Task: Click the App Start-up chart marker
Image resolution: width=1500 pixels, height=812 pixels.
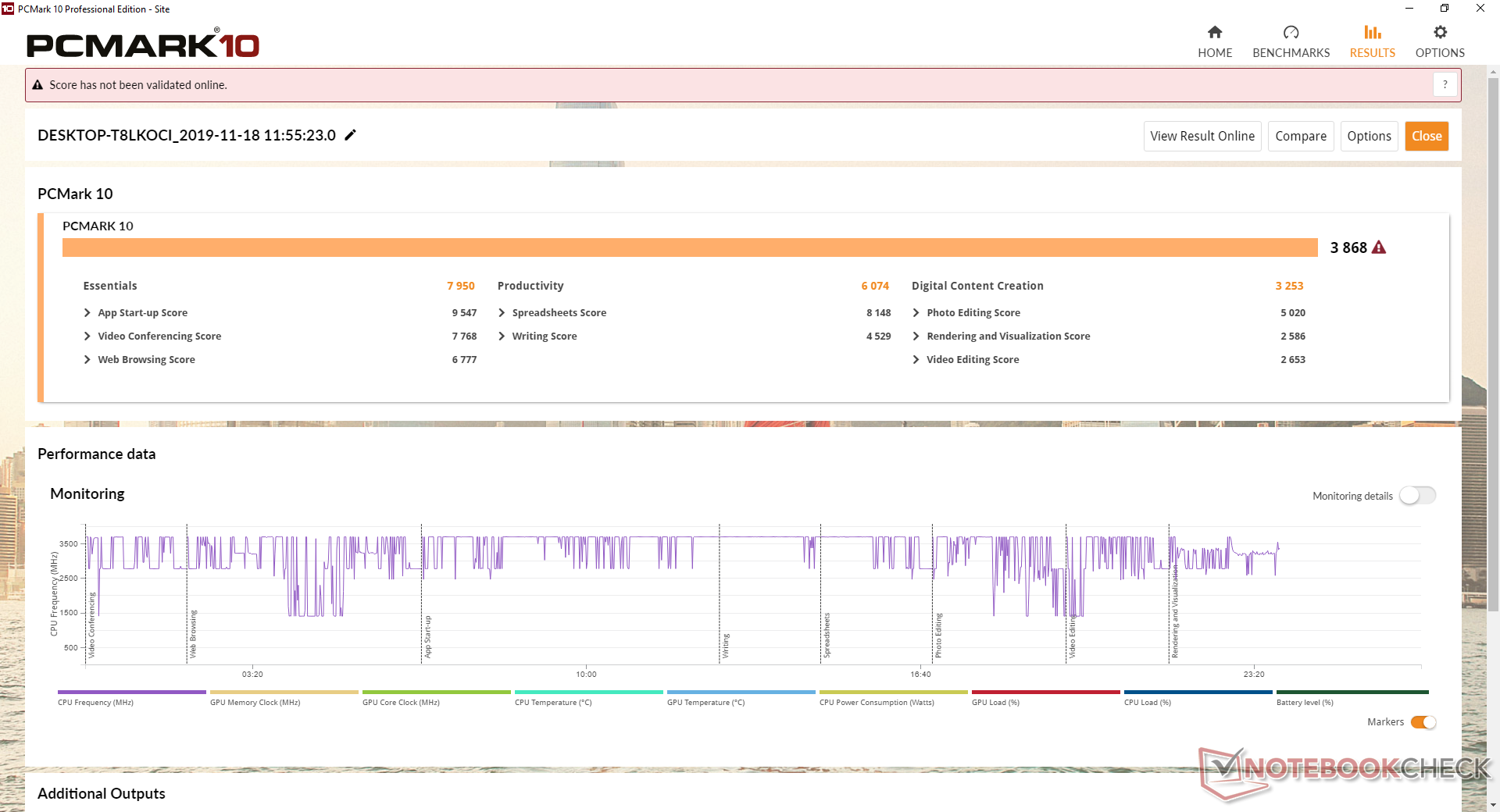Action: 427,636
